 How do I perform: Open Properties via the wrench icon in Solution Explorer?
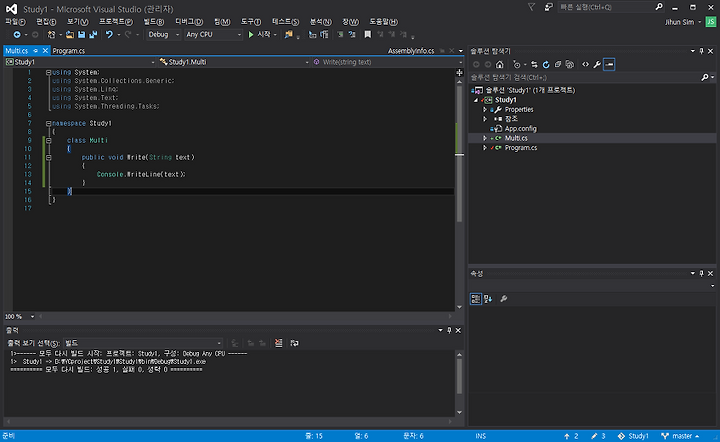pyautogui.click(x=597, y=65)
